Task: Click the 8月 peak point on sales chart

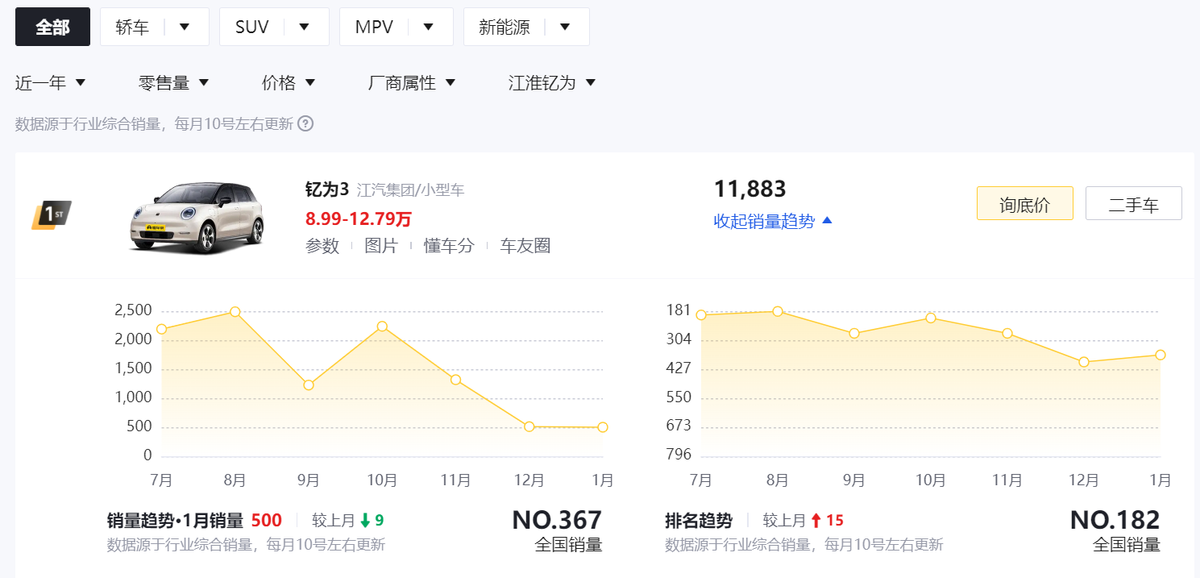Action: pyautogui.click(x=235, y=312)
